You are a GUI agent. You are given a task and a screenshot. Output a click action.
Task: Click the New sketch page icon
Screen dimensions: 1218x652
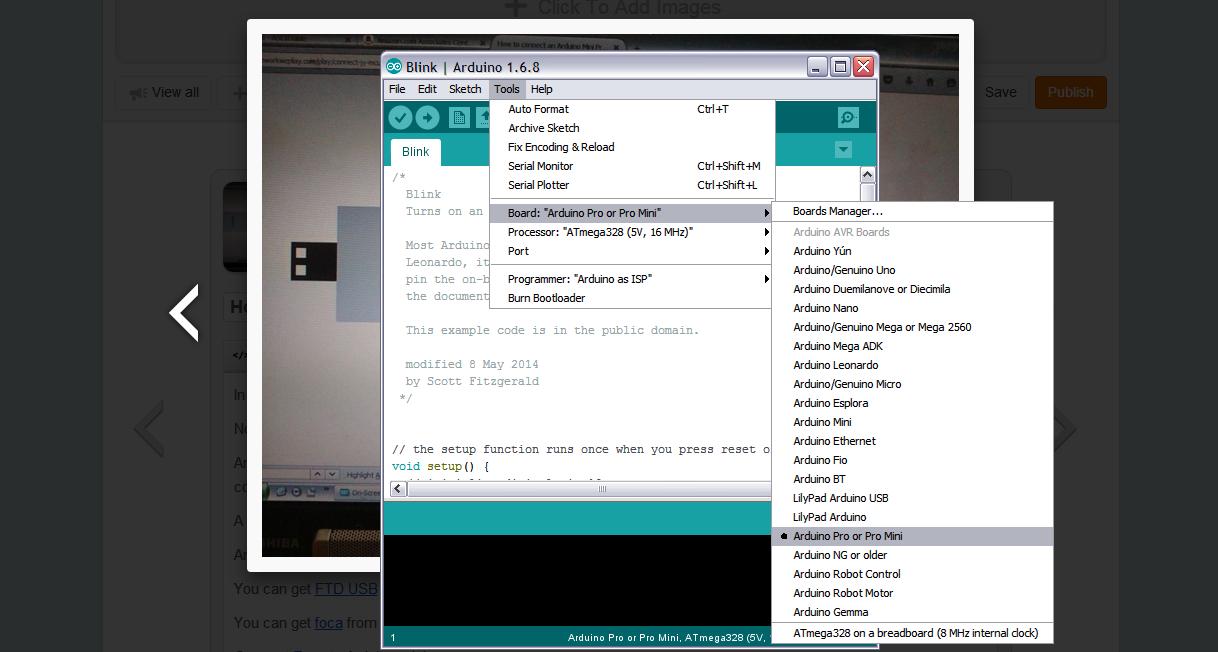tap(459, 118)
